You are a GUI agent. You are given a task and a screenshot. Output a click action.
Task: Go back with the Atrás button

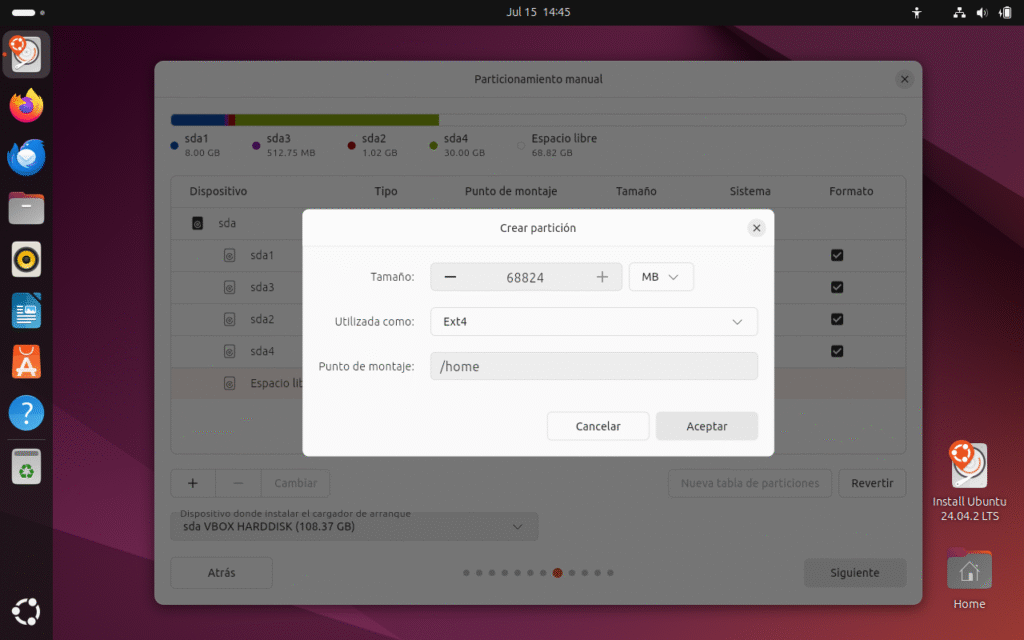click(x=221, y=573)
